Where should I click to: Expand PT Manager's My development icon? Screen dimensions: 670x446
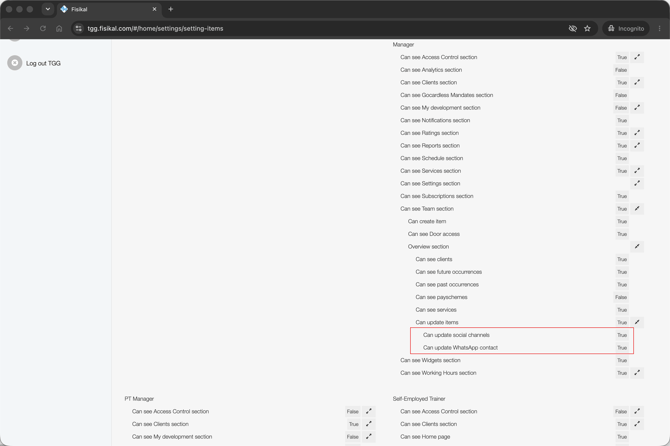369,437
